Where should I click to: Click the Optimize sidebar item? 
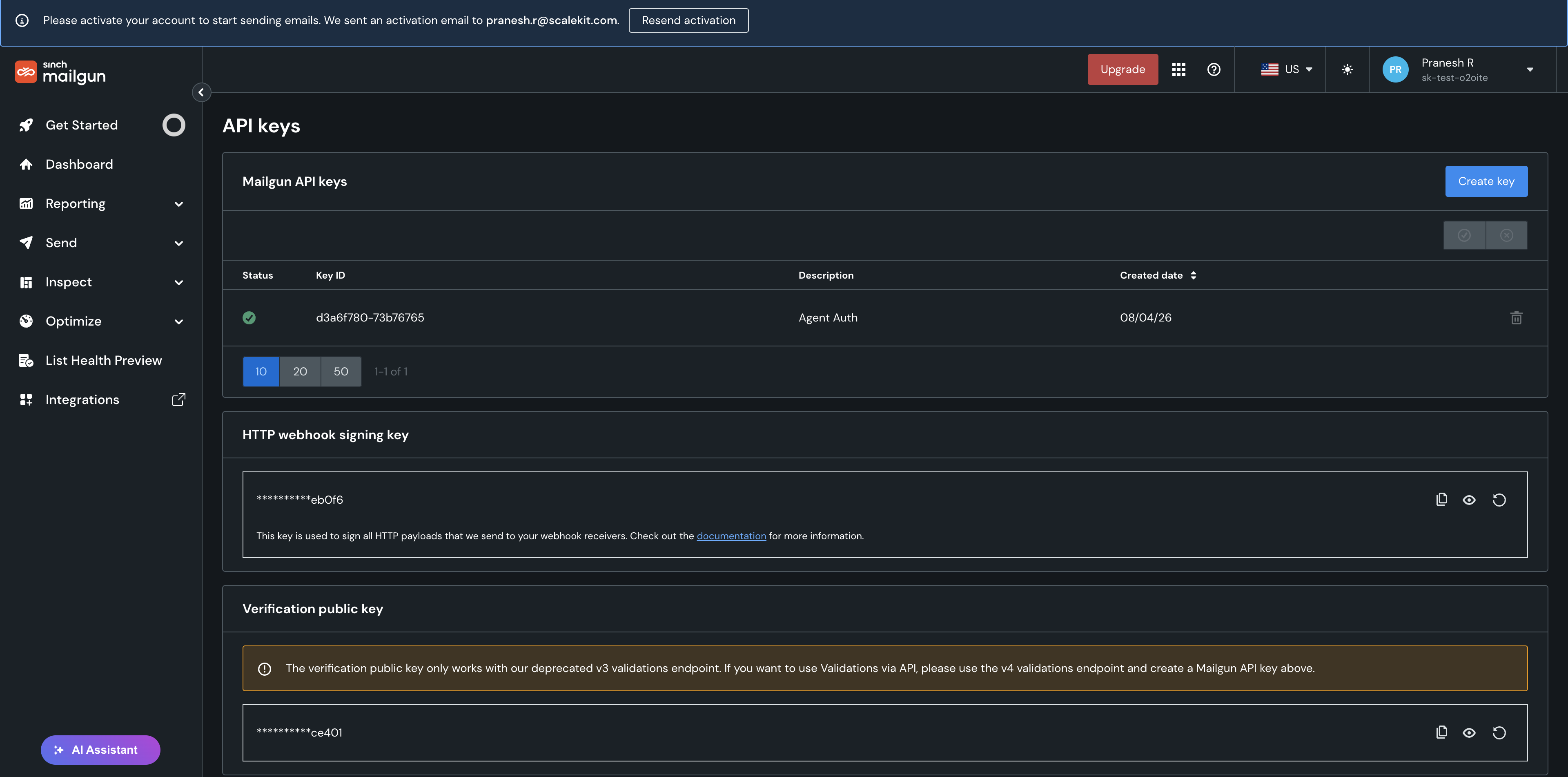[x=73, y=322]
